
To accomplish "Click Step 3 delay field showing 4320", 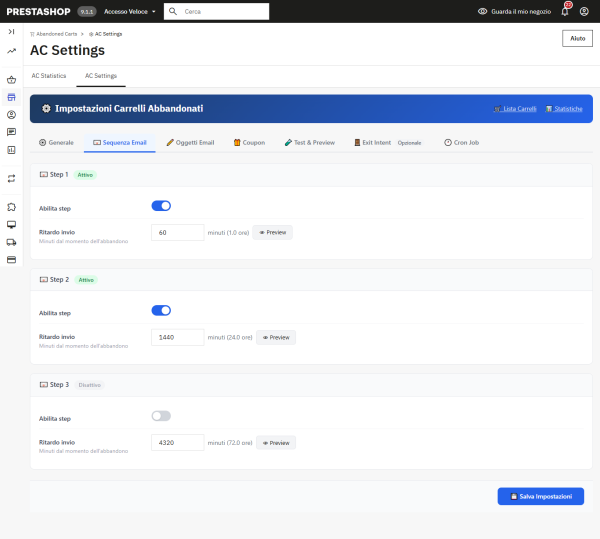I will tap(178, 443).
